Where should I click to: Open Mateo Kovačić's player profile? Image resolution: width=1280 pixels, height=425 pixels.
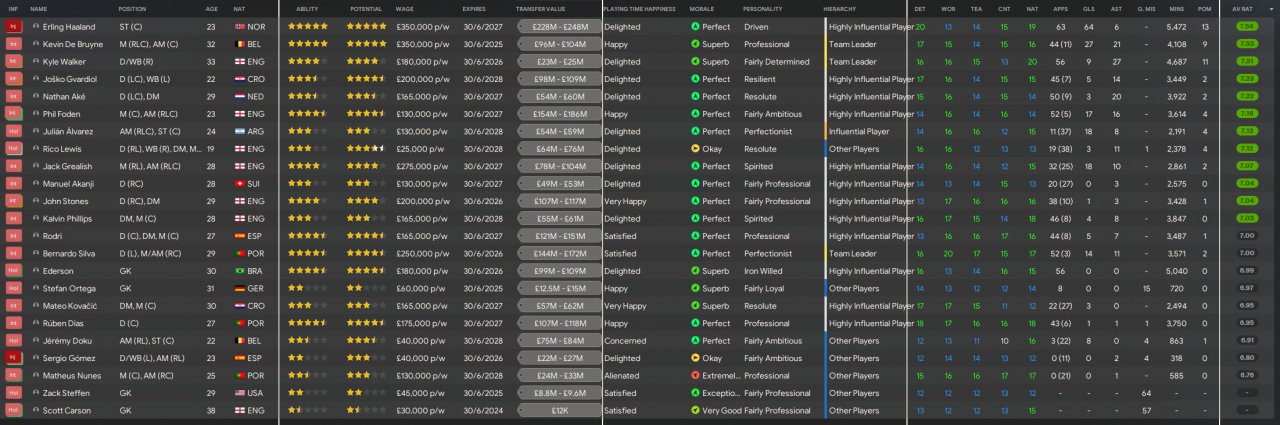coord(68,306)
